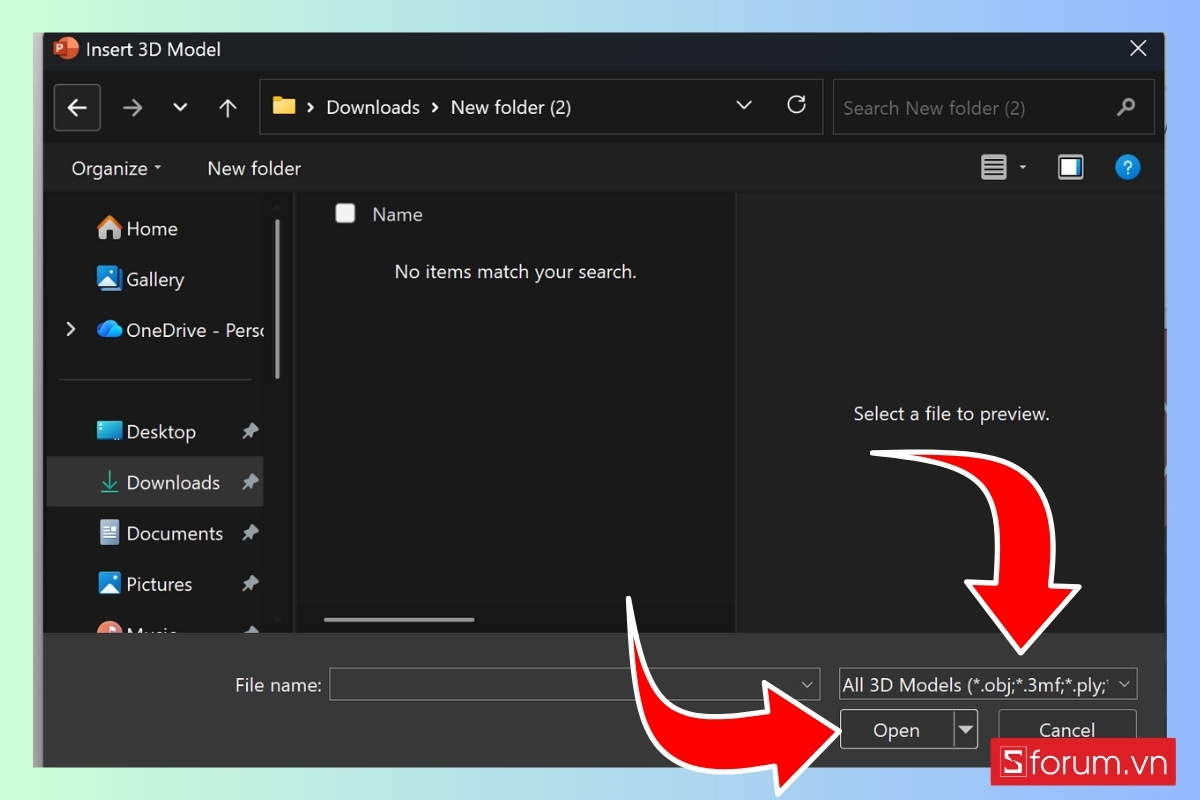Go up to the Downloads folder
The image size is (1200, 800).
227,107
